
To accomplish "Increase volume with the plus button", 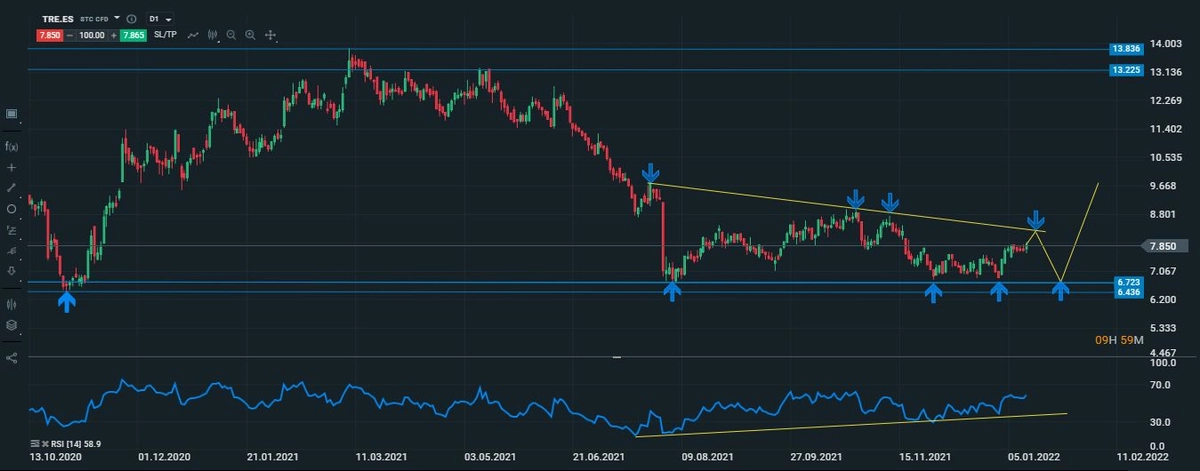I will click(112, 35).
